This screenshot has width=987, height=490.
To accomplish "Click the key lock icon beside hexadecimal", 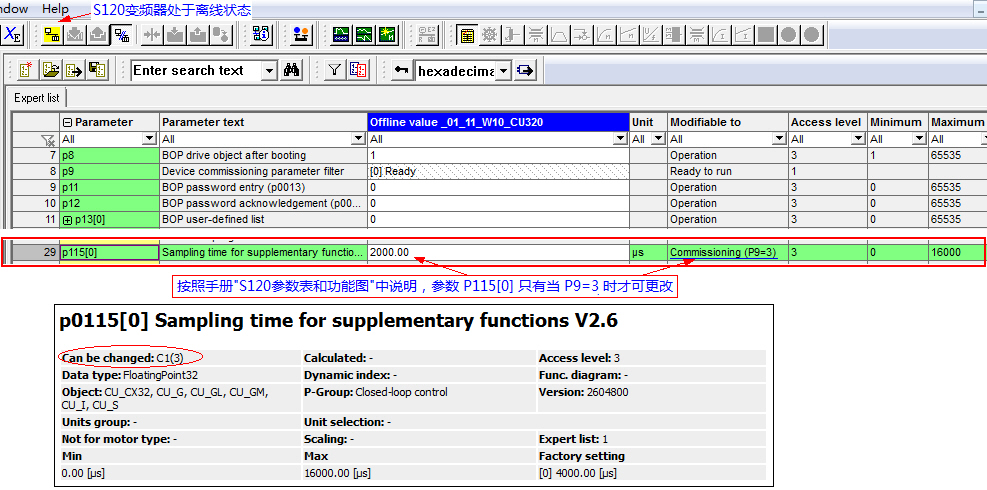I will point(402,70).
